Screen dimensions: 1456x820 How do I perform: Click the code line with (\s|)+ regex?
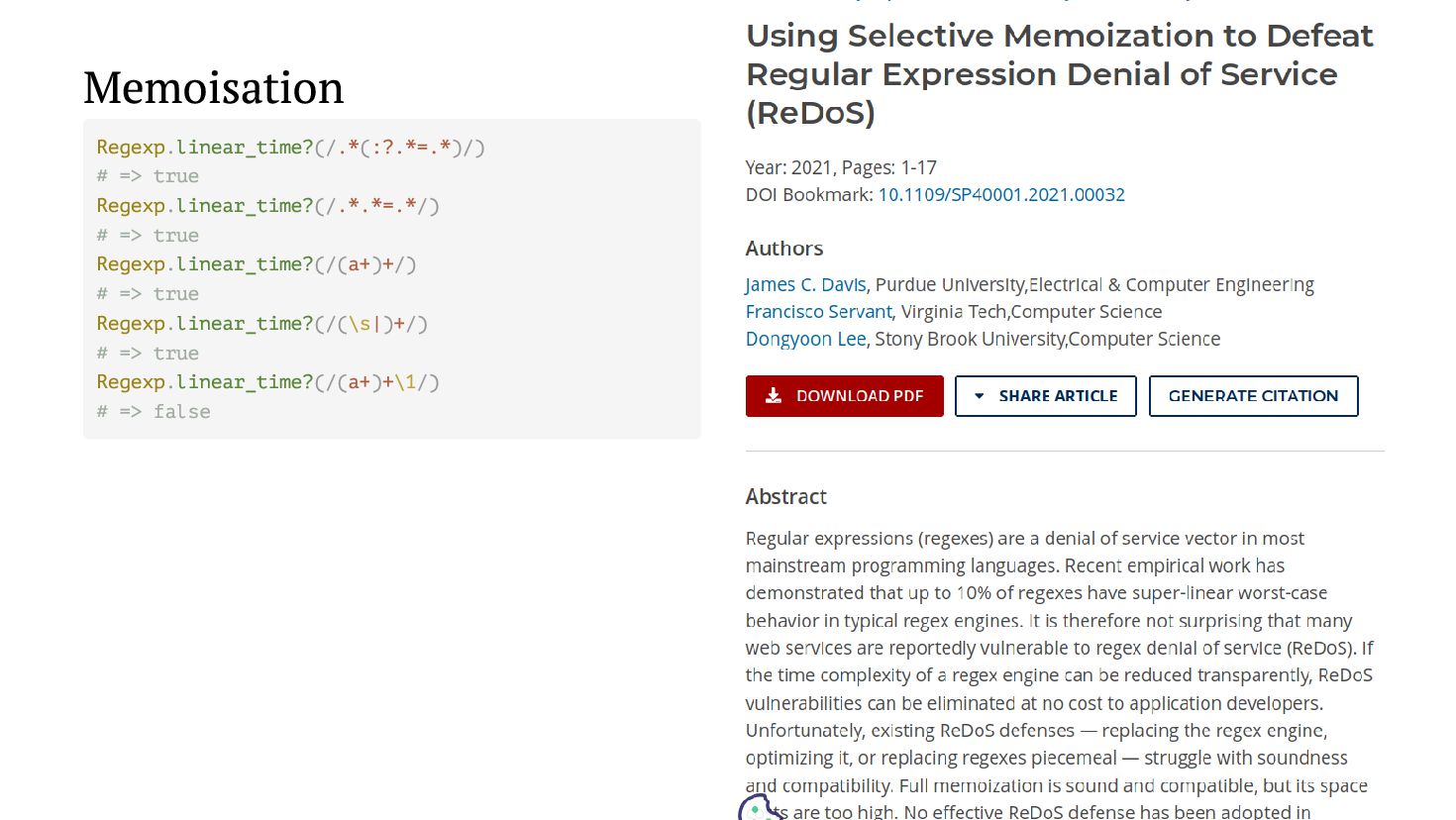coord(261,323)
